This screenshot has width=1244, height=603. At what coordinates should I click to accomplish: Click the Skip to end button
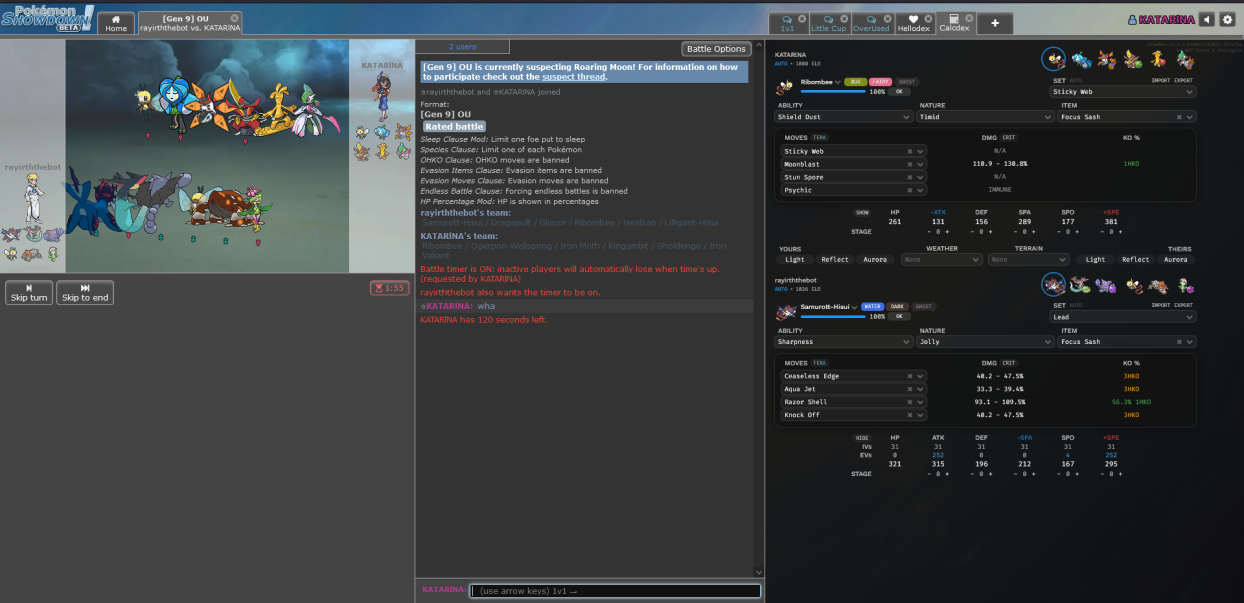[x=85, y=293]
